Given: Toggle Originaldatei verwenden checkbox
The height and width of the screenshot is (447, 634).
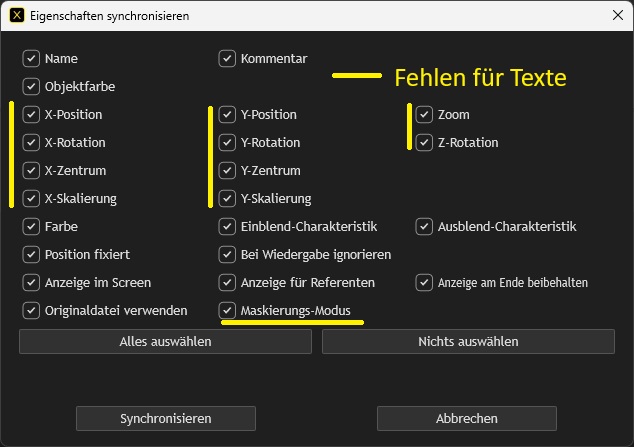Looking at the screenshot, I should (31, 310).
